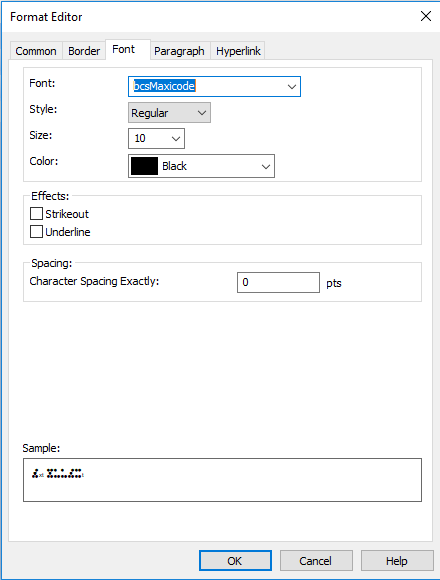
Task: Open the Border tab
Action: (84, 51)
